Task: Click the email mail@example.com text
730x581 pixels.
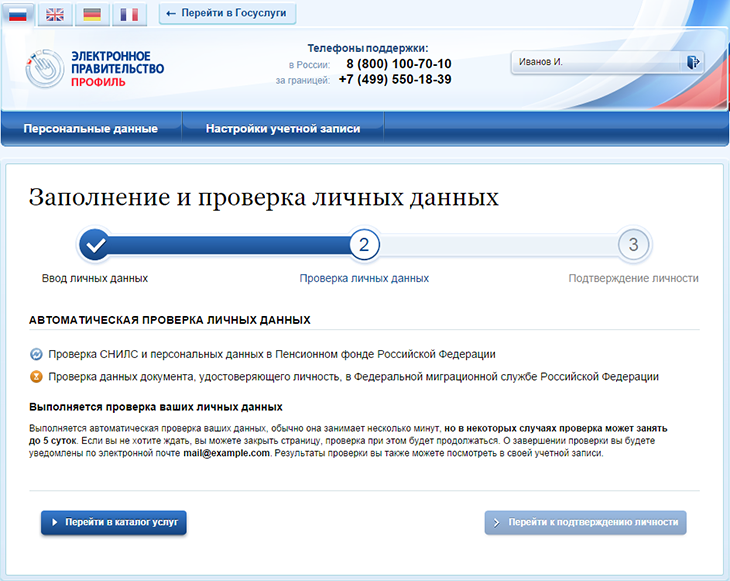Action: [x=226, y=453]
